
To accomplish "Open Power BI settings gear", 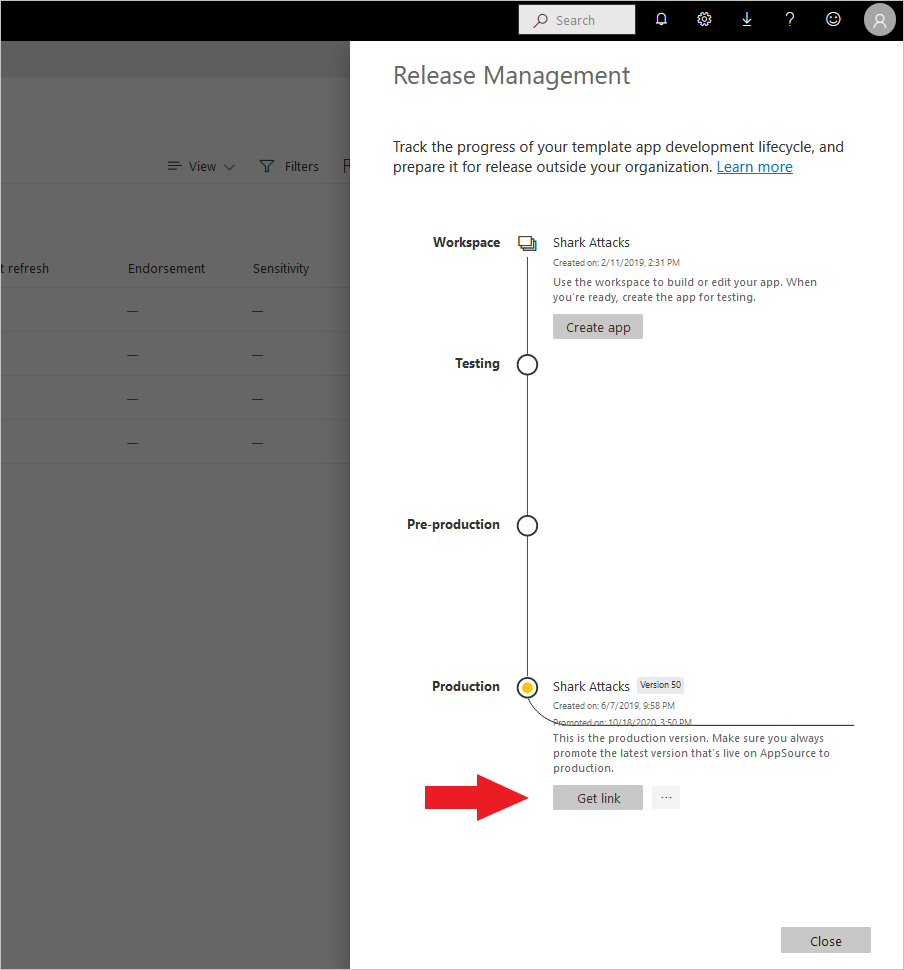I will 704,19.
